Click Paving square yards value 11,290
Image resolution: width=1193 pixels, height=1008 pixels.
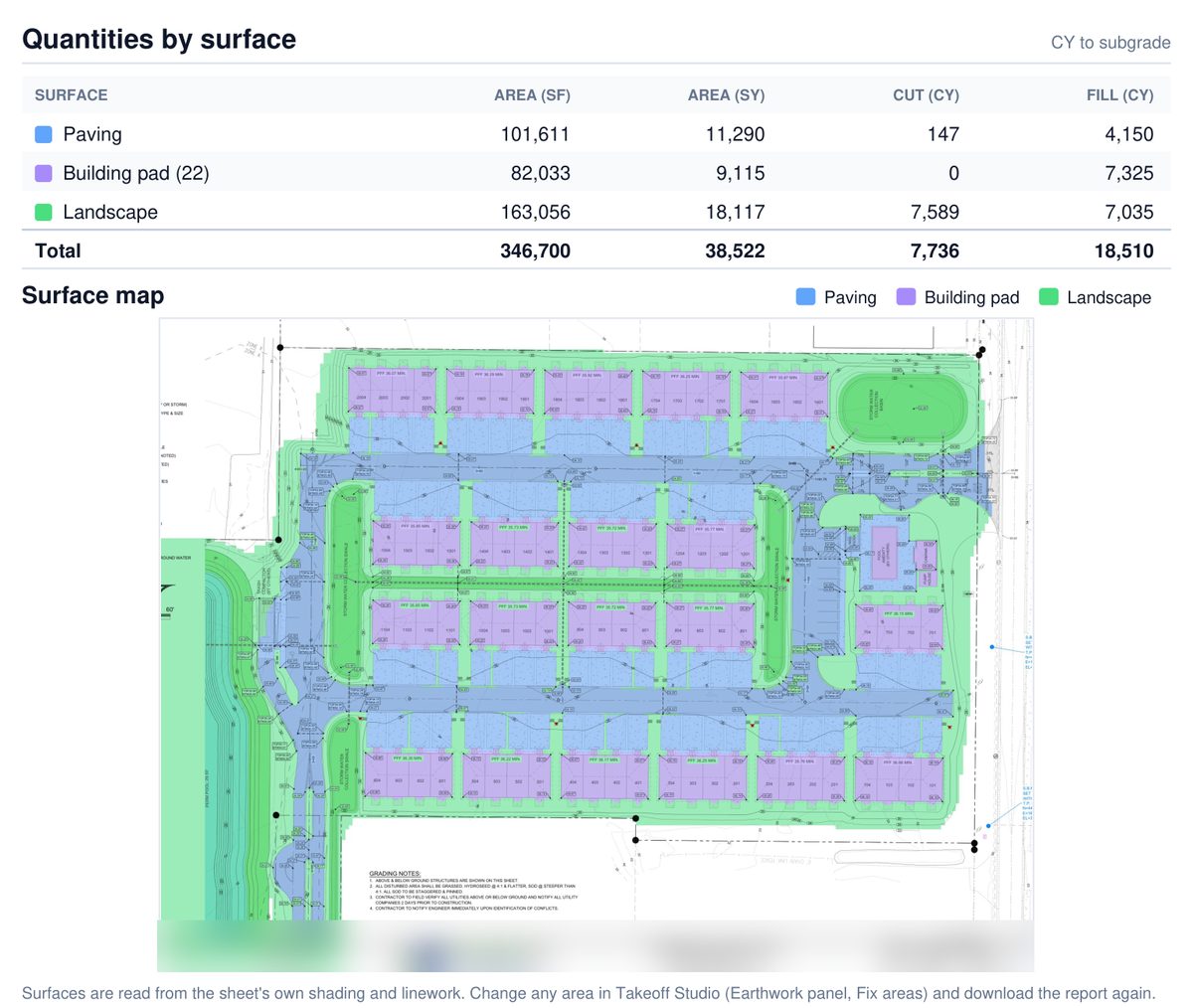click(735, 134)
